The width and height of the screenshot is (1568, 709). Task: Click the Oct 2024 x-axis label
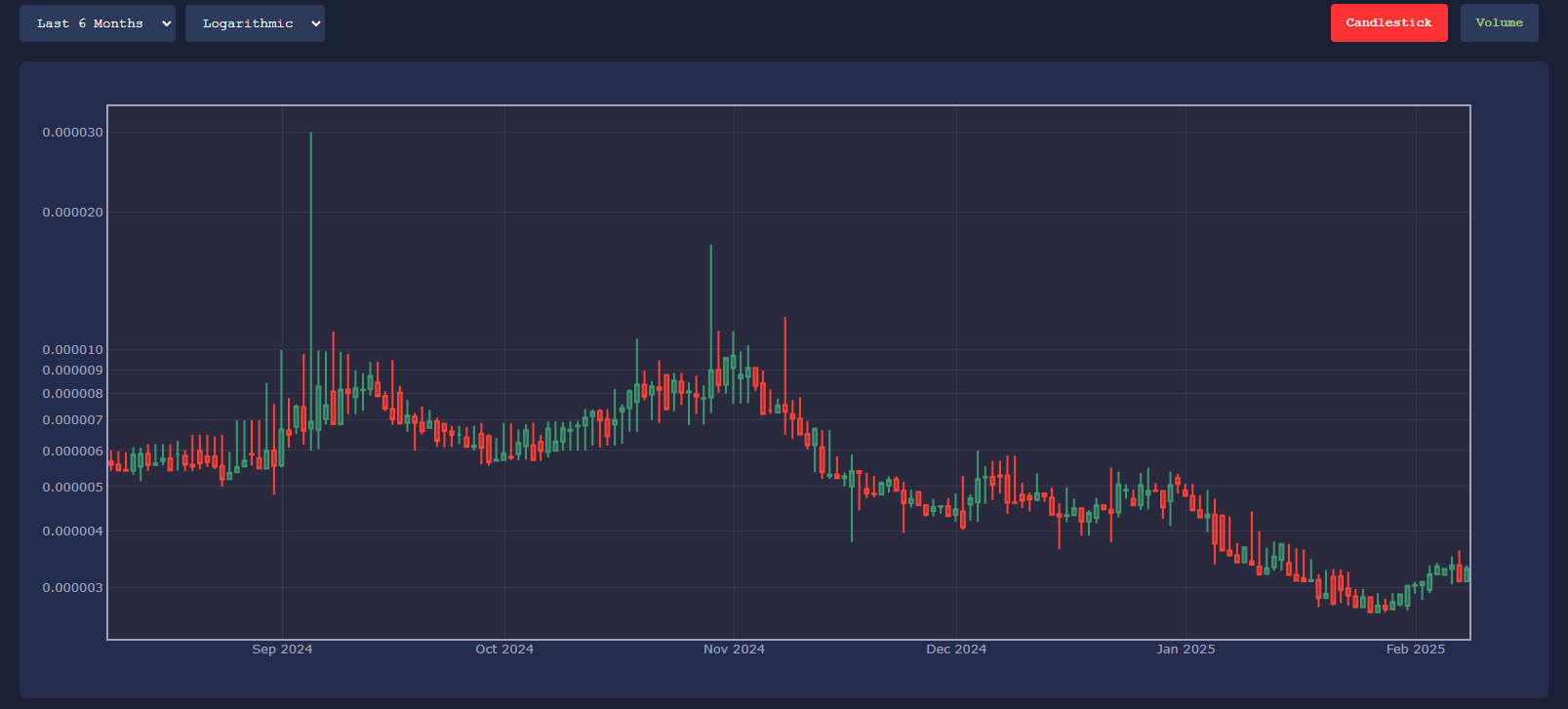(x=504, y=650)
